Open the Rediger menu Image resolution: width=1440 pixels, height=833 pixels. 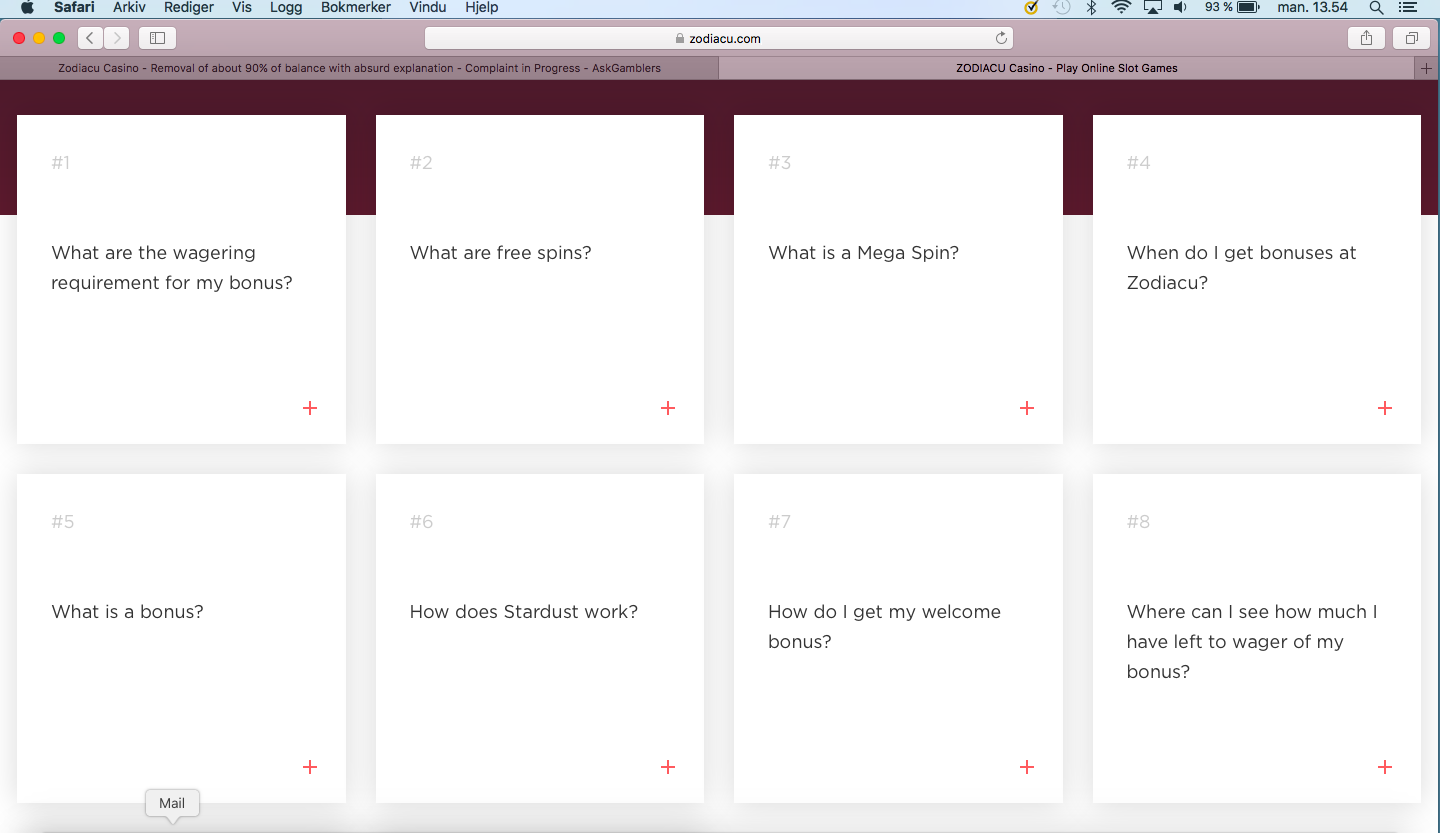pos(189,8)
